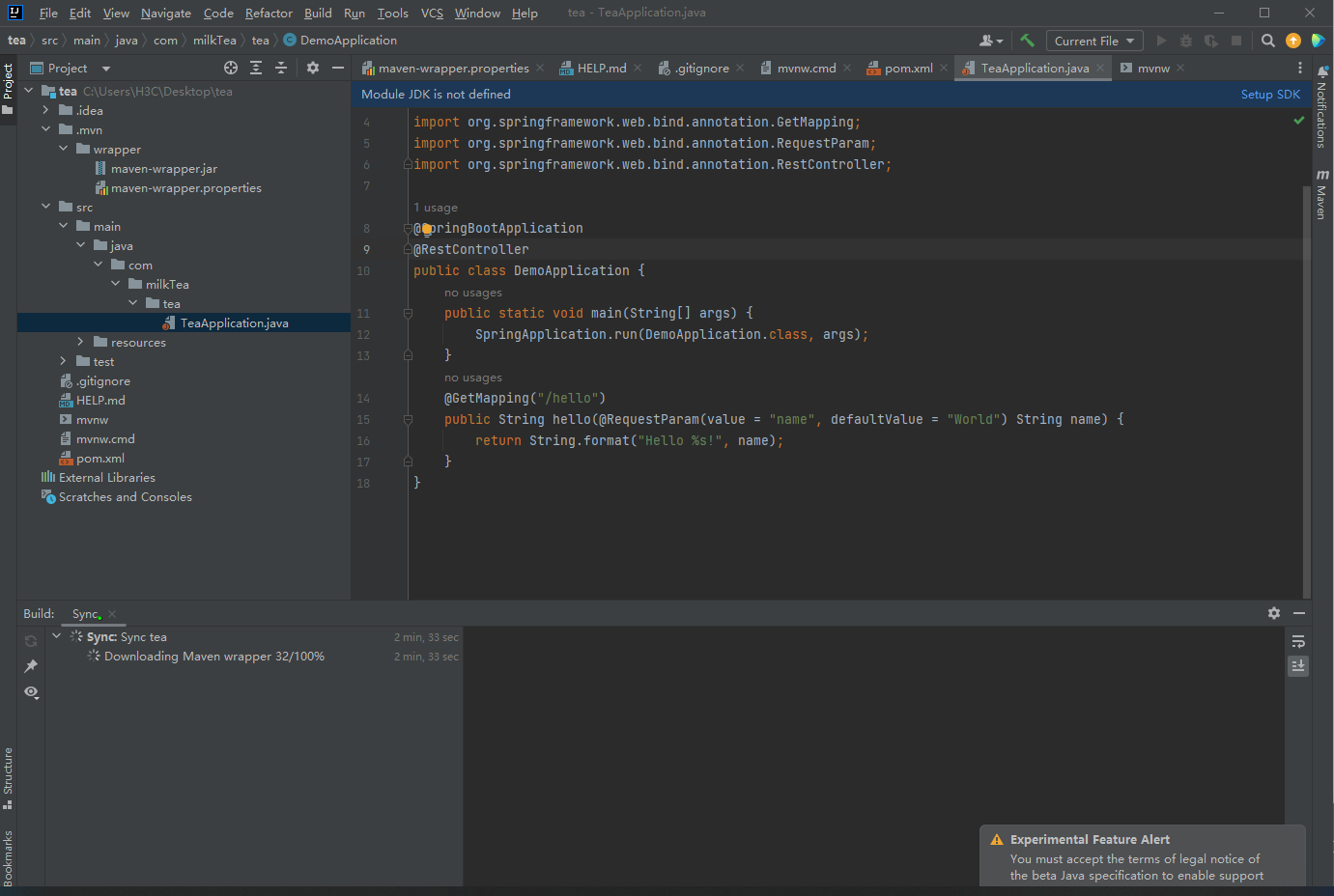The width and height of the screenshot is (1334, 896).
Task: Open Project panel settings gear
Action: click(x=313, y=68)
